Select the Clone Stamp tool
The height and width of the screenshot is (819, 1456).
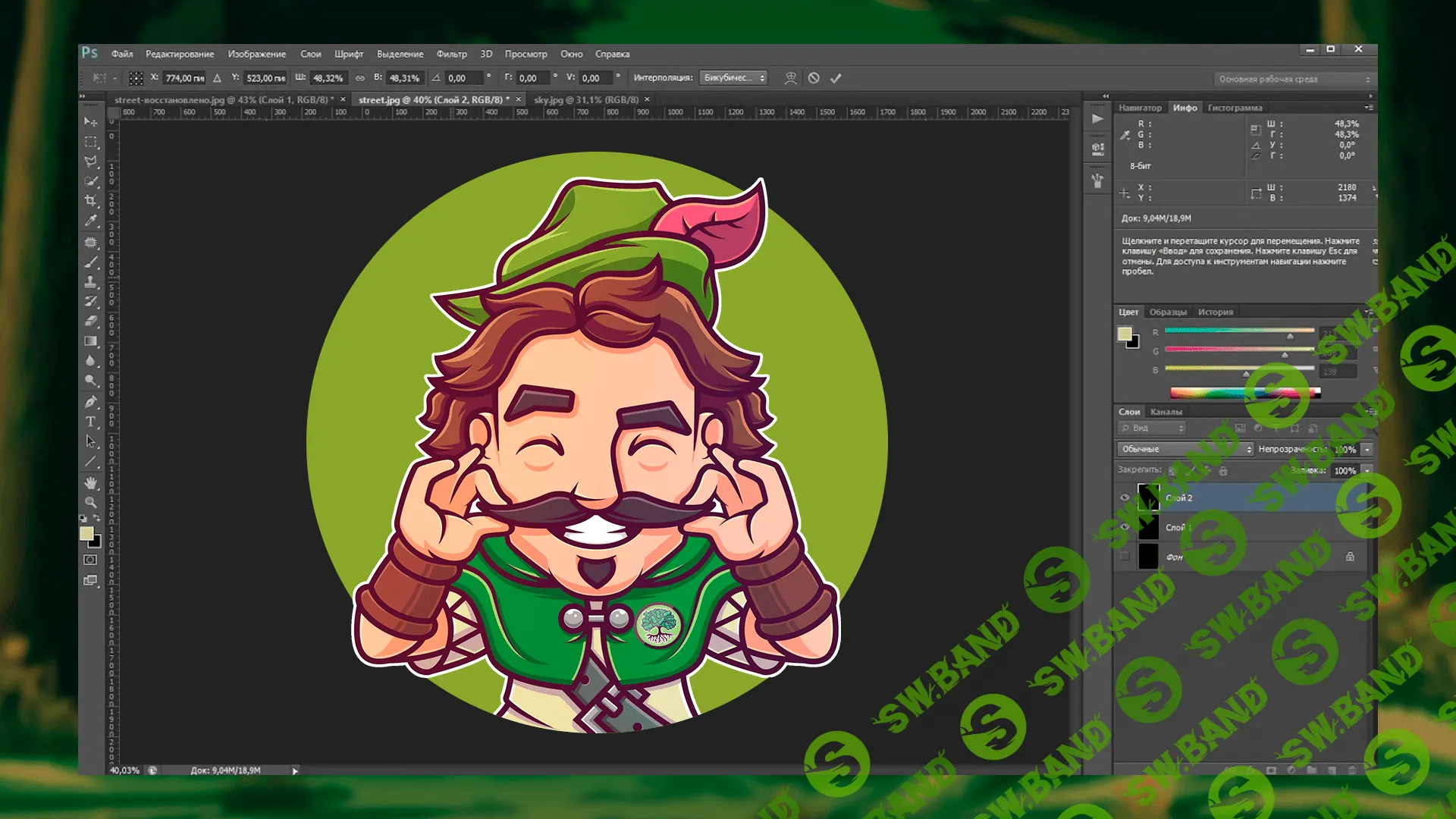pyautogui.click(x=91, y=281)
